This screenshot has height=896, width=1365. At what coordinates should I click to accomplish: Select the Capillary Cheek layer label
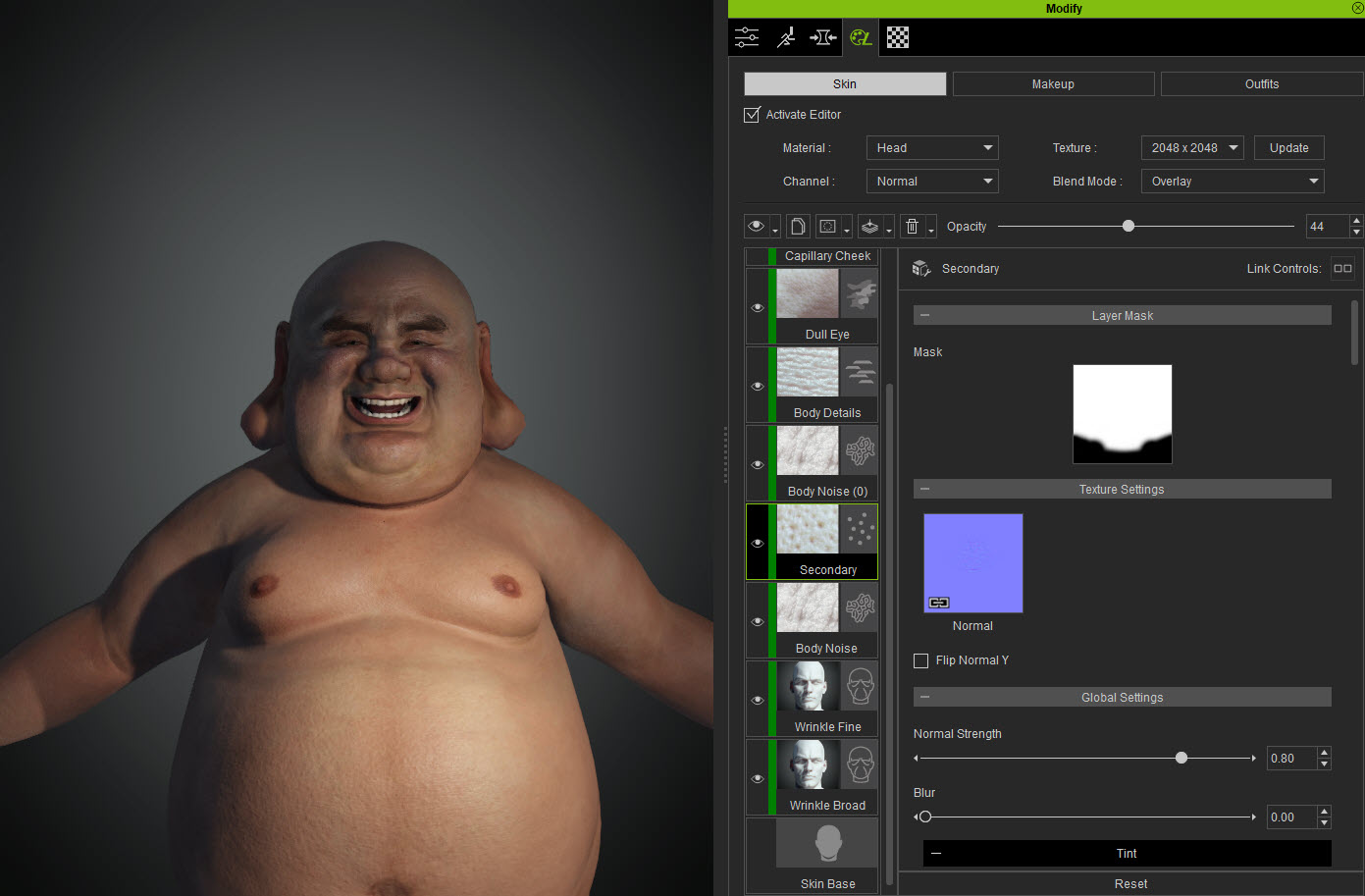pos(827,256)
